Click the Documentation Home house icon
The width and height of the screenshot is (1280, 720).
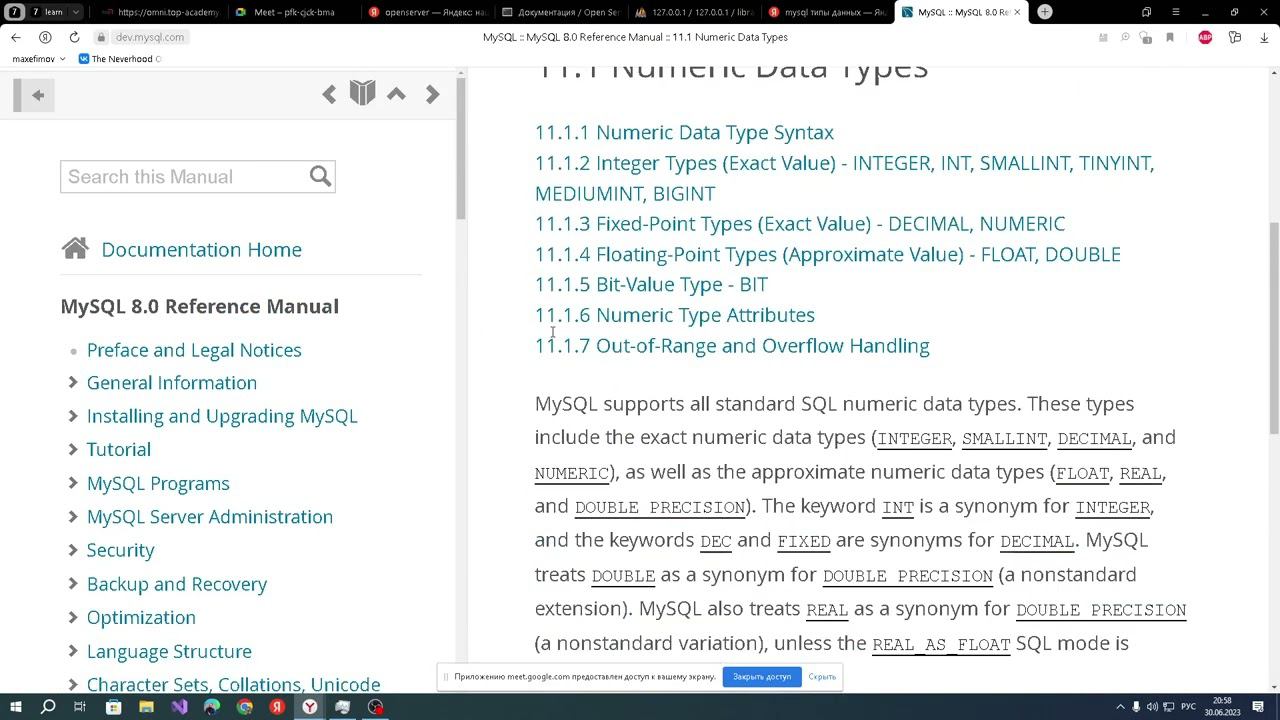75,249
